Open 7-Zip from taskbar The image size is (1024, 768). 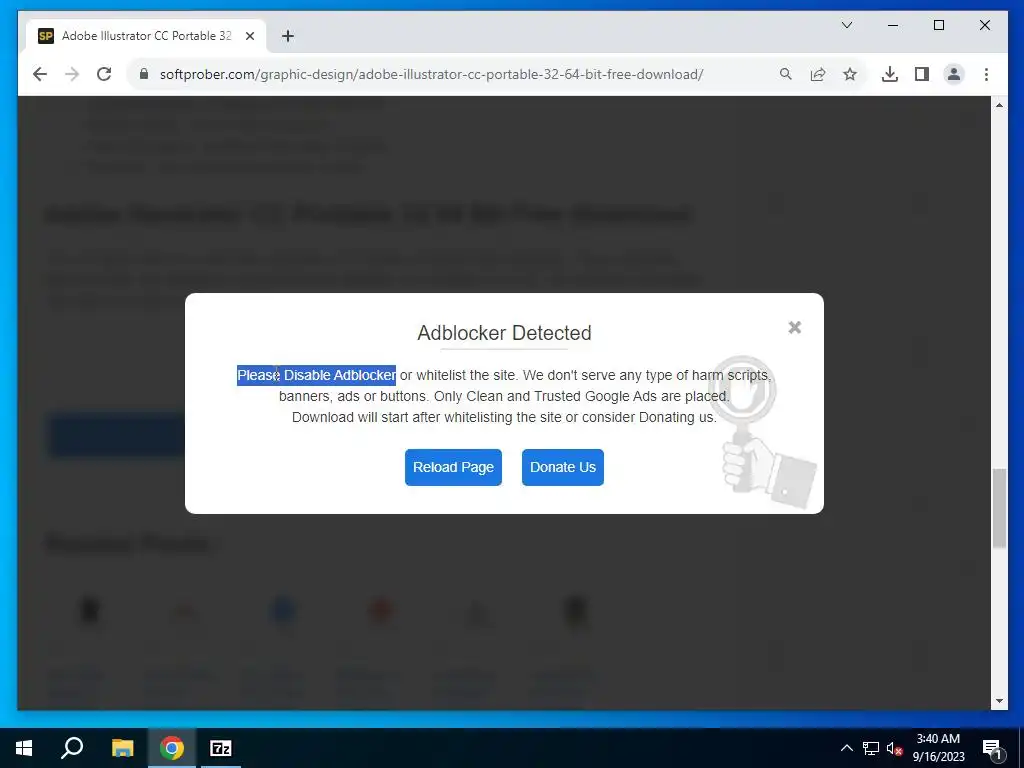click(x=221, y=748)
